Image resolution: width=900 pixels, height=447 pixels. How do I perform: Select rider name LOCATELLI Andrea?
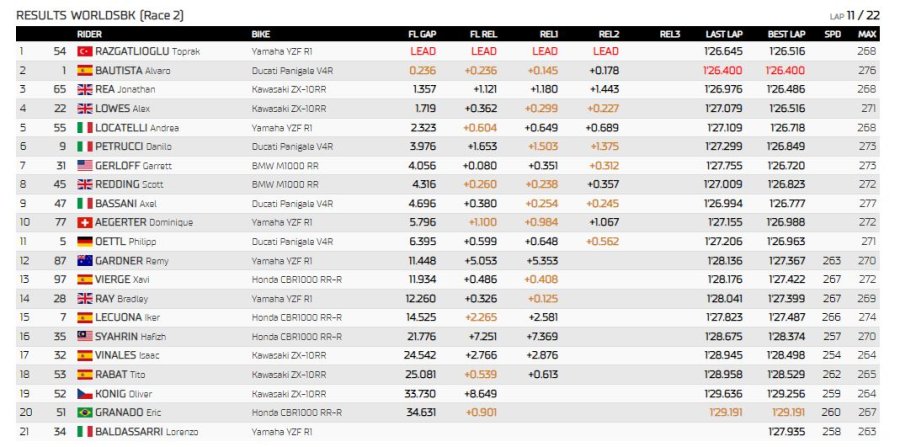(x=137, y=127)
